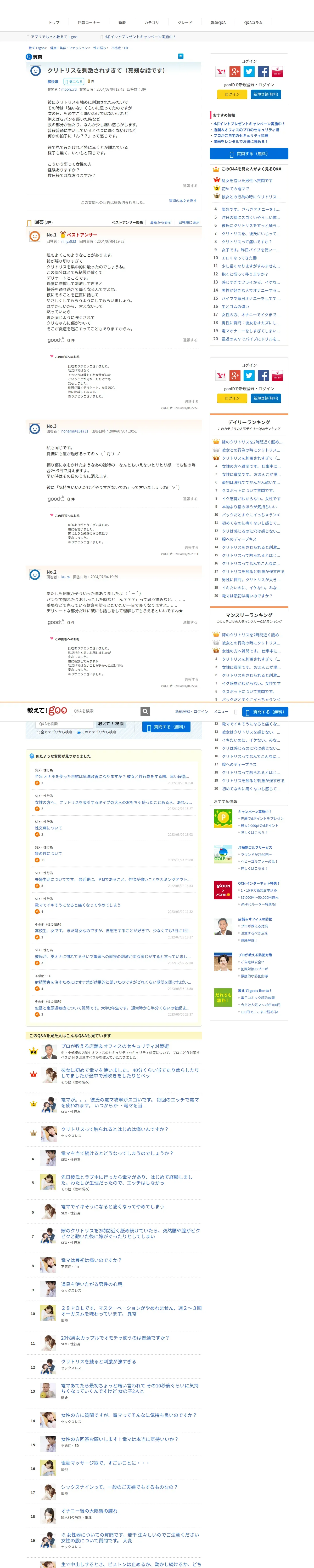Click 新規登録・ログイン in the sticky header
This screenshot has width=314, height=1568.
(x=192, y=712)
